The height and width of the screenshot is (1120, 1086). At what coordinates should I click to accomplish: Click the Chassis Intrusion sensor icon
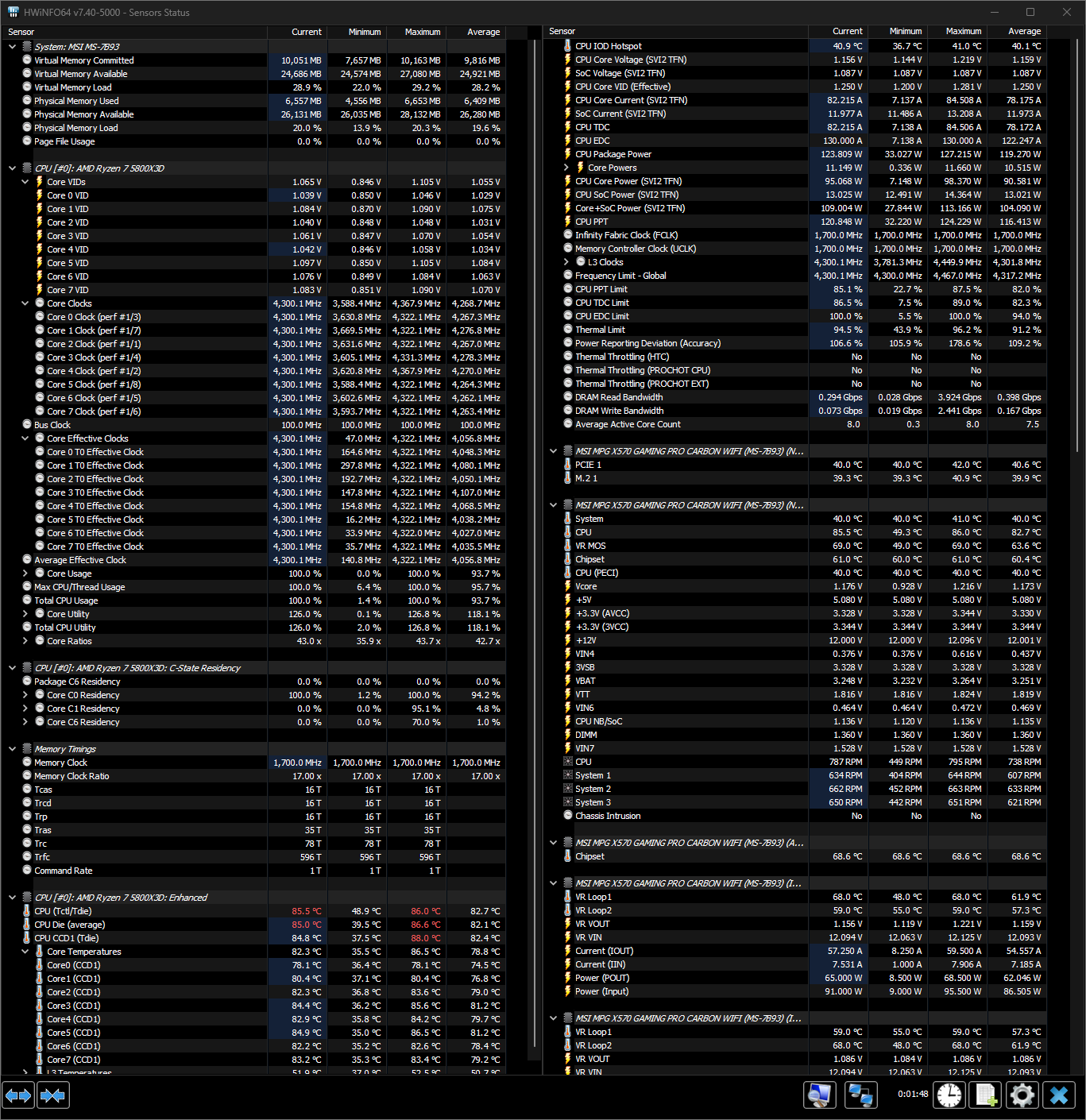(x=567, y=816)
